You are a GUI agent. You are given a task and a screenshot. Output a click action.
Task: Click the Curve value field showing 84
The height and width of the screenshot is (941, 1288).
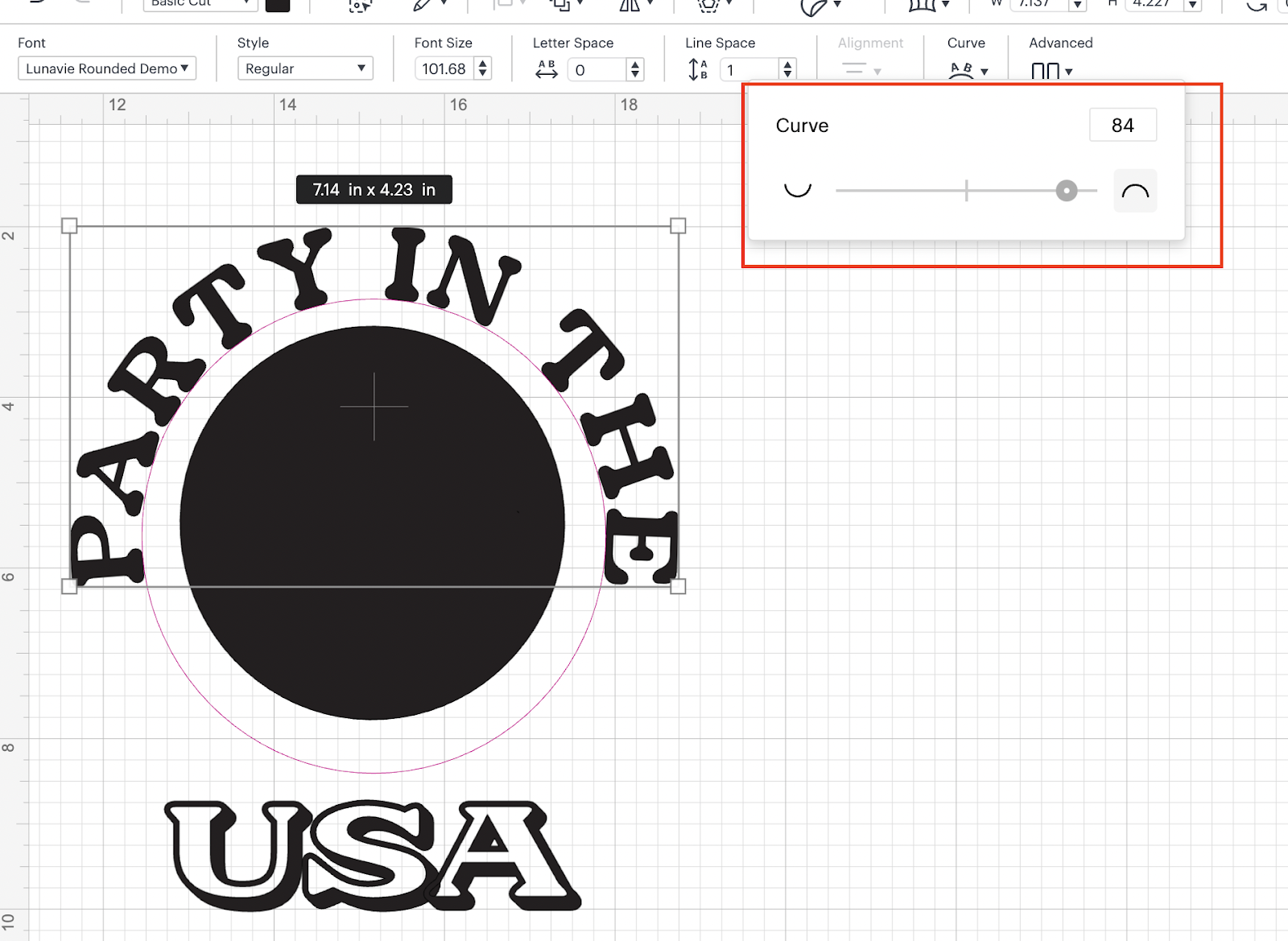[x=1123, y=125]
